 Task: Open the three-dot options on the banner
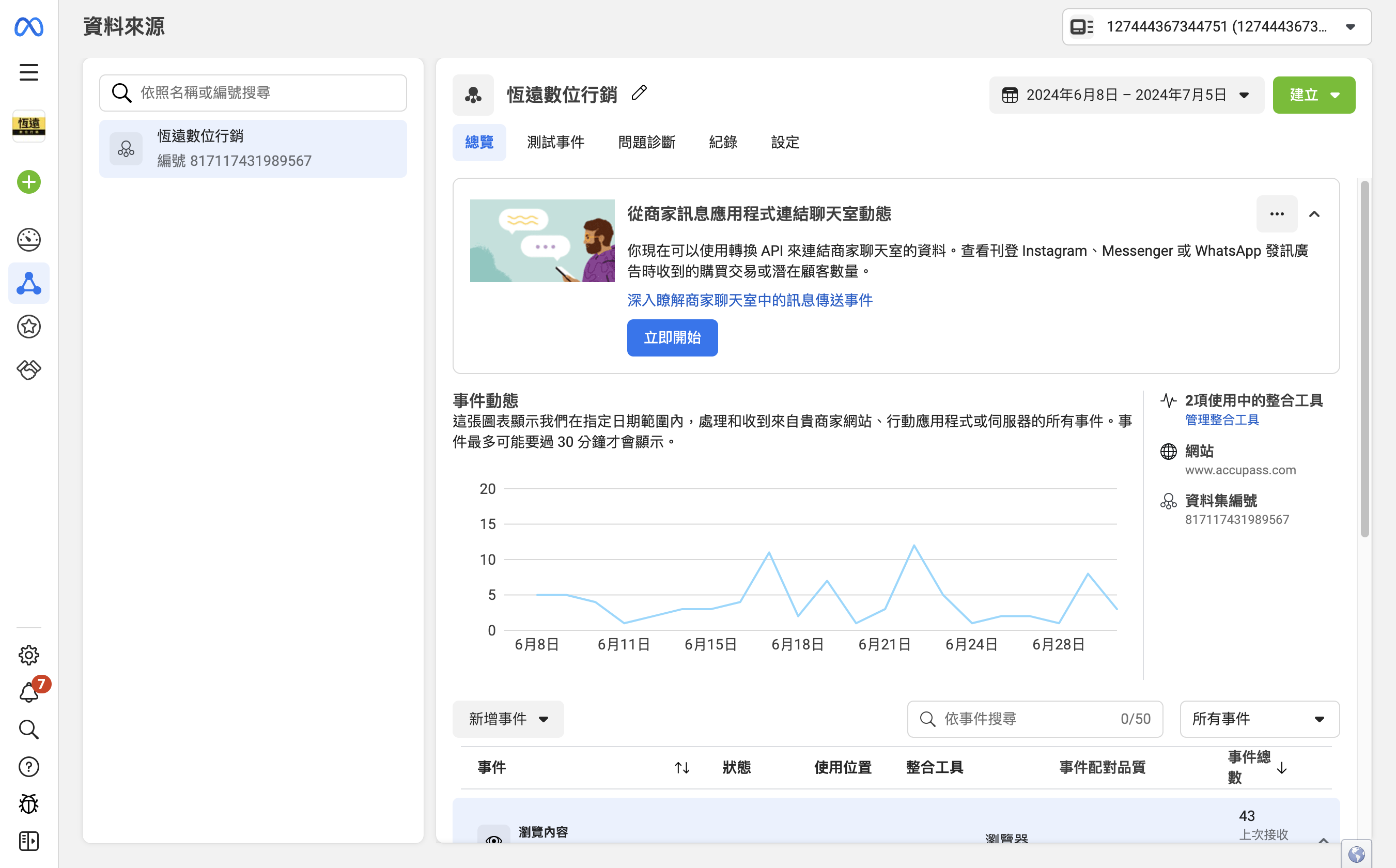click(x=1277, y=214)
